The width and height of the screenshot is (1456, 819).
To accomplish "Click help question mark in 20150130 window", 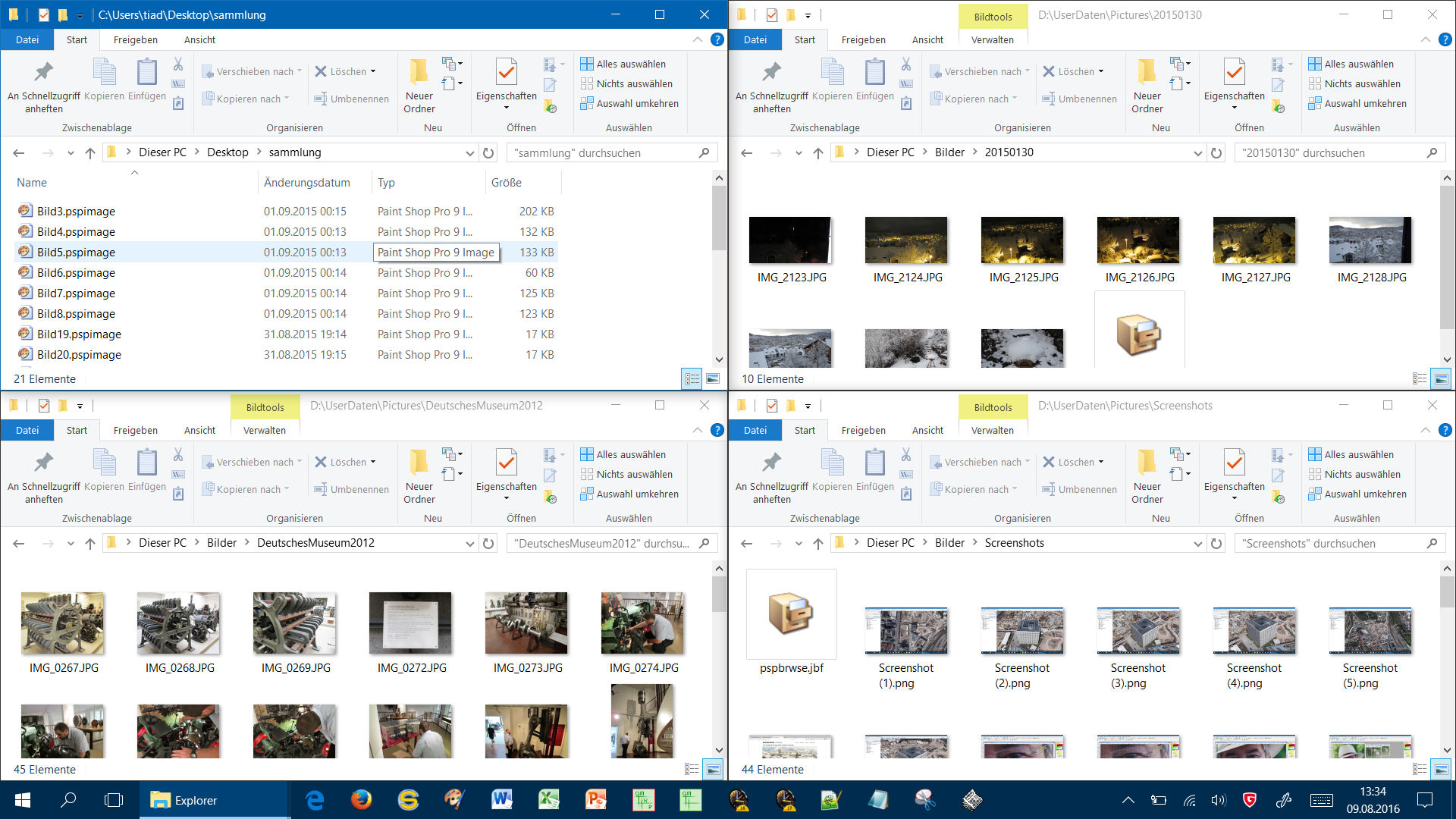I will [1445, 39].
